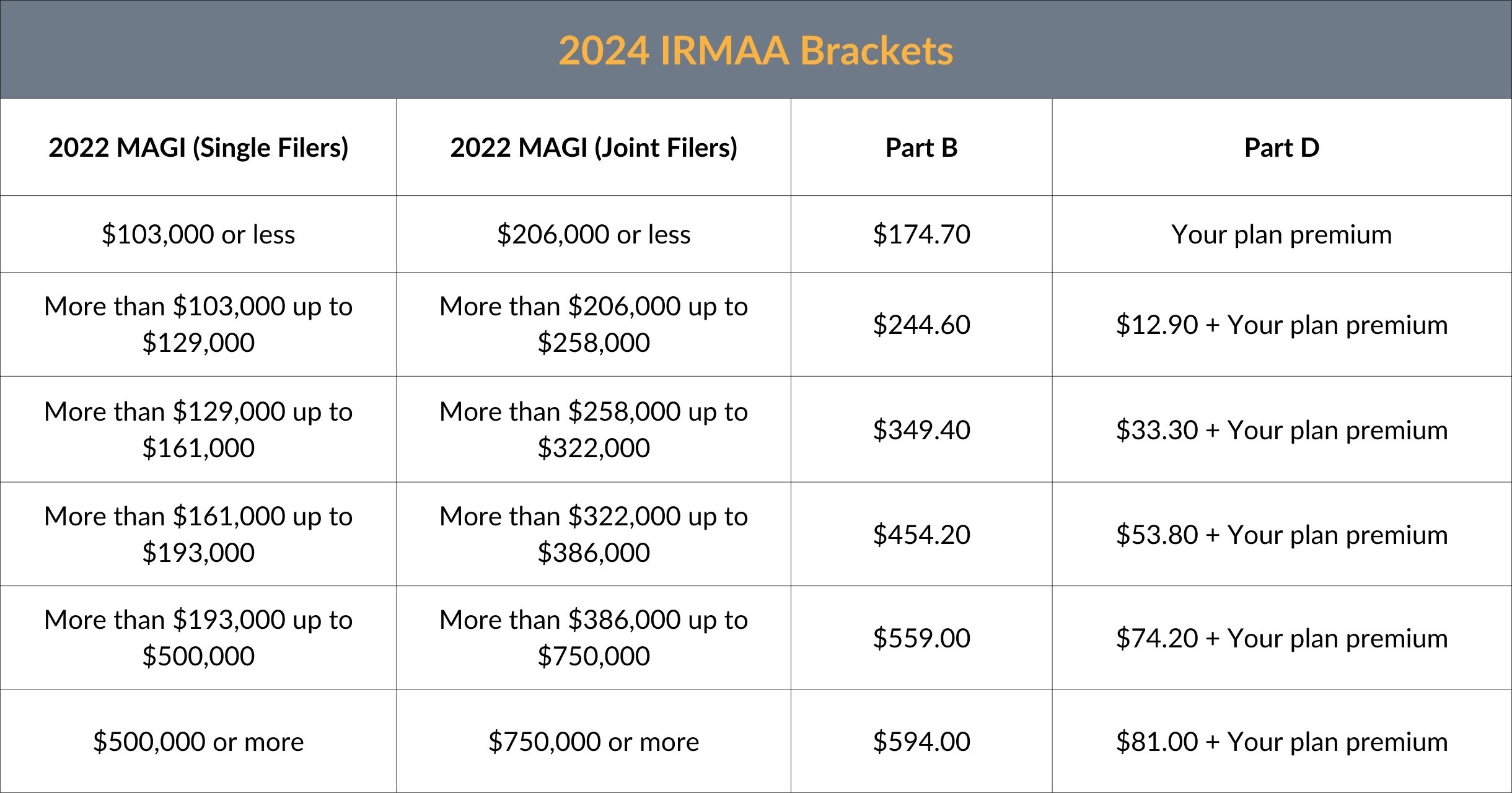Click the $349.40 Part B amount
Screen dimensions: 1512x793
[921, 429]
